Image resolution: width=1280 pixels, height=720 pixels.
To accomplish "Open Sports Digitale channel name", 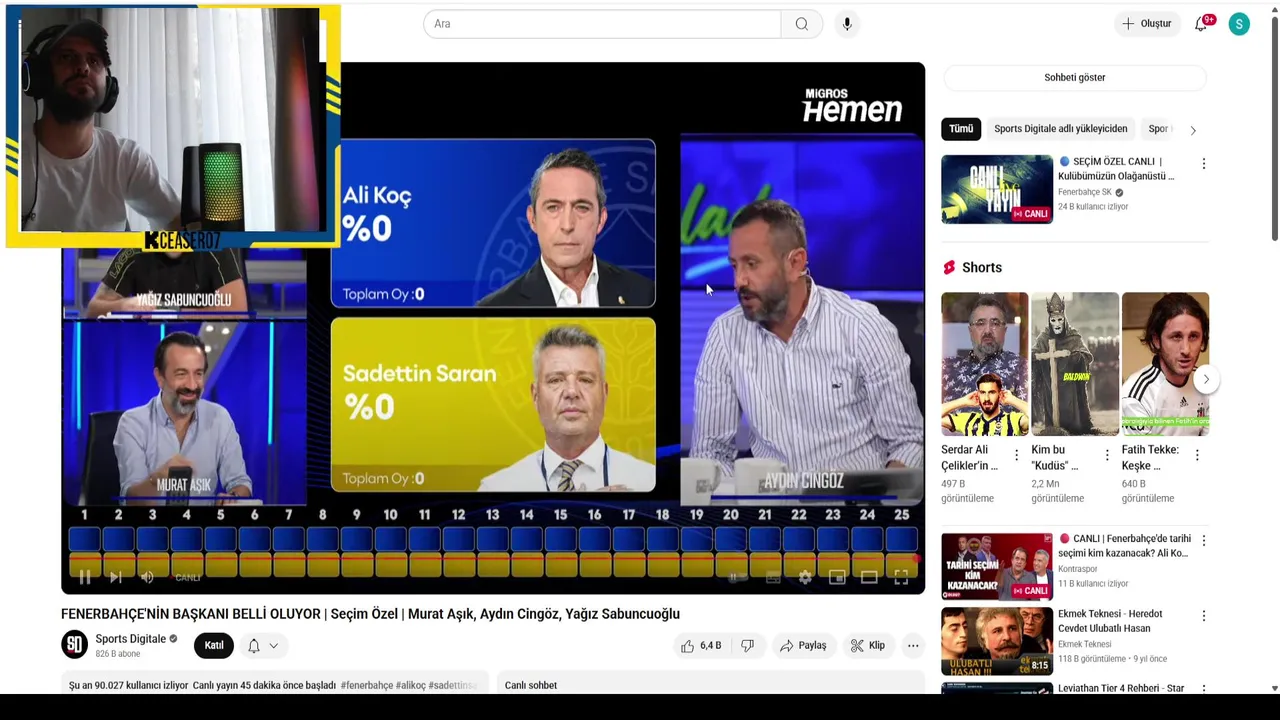I will click(x=131, y=639).
